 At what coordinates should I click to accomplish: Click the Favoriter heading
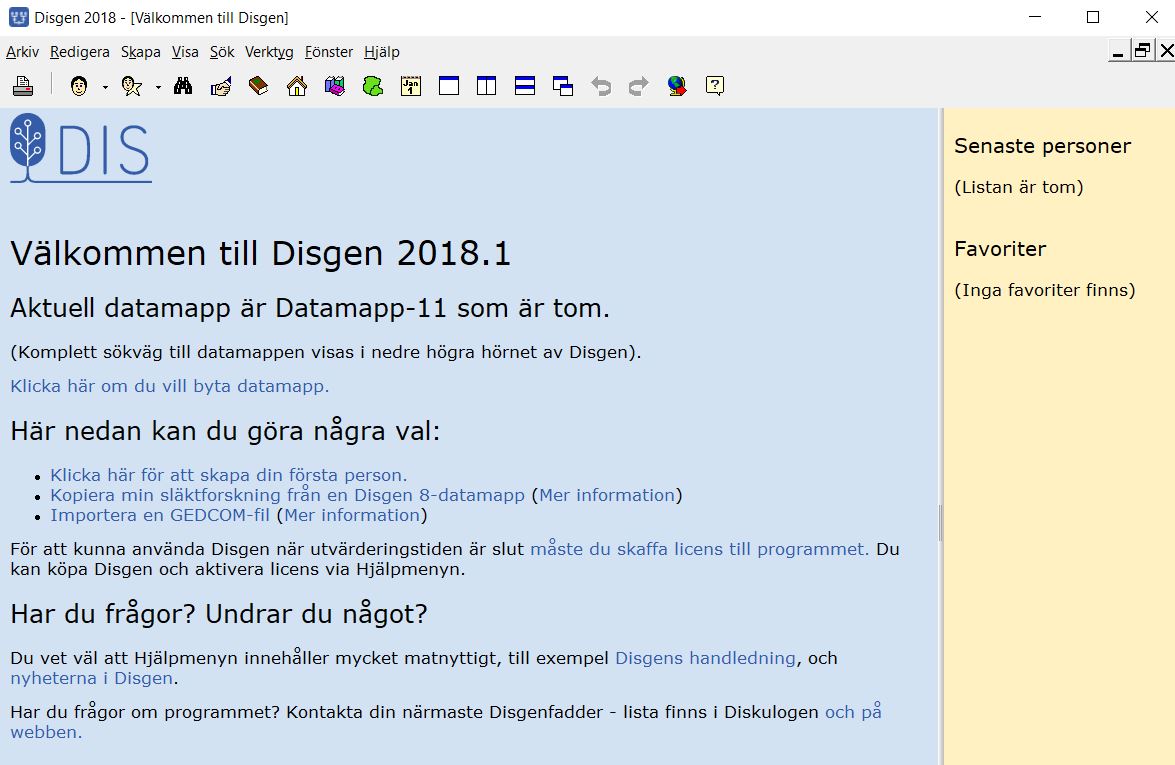1000,249
